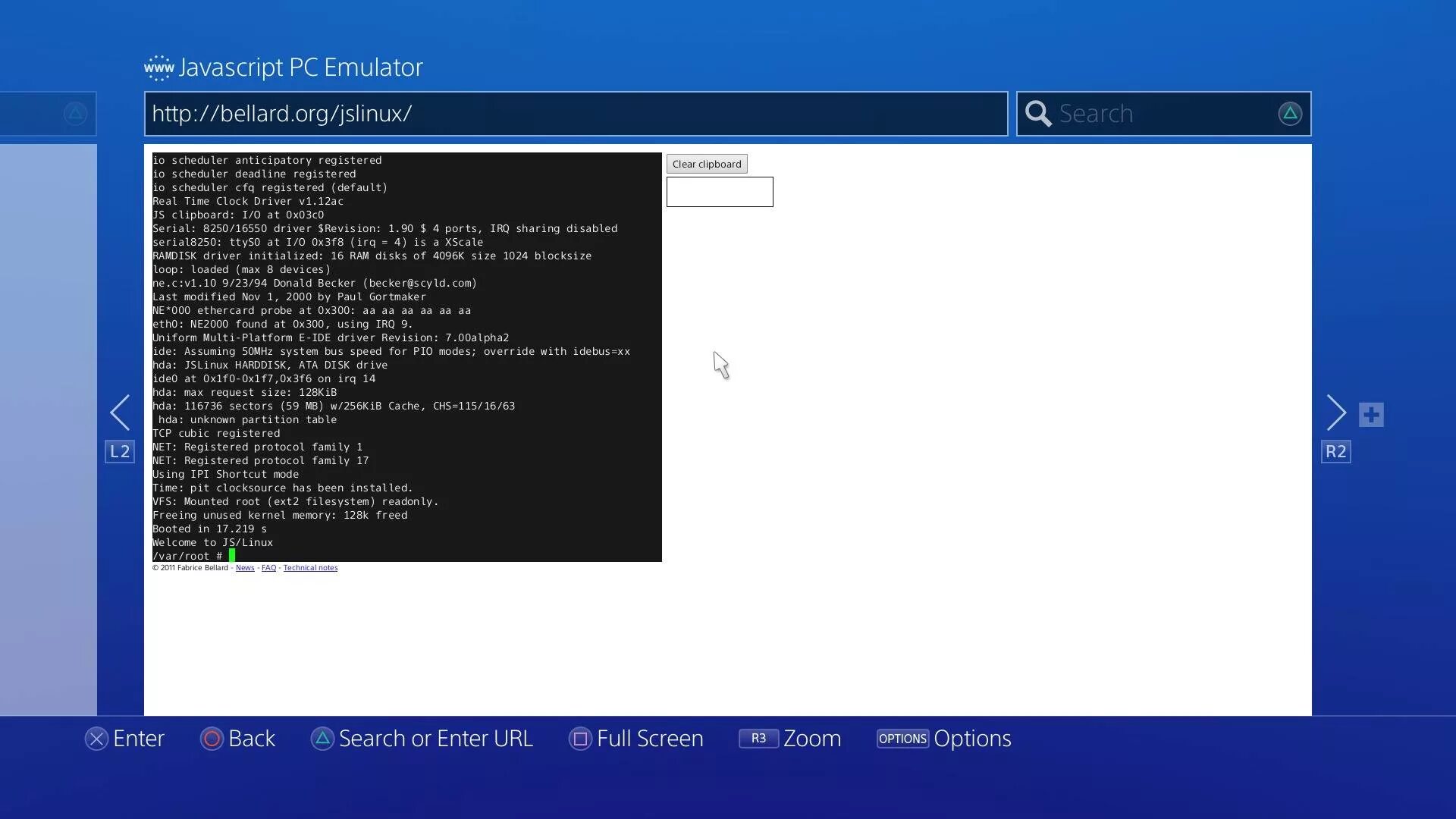Image resolution: width=1456 pixels, height=819 pixels.
Task: Select Search or Enter URL
Action: (x=435, y=739)
